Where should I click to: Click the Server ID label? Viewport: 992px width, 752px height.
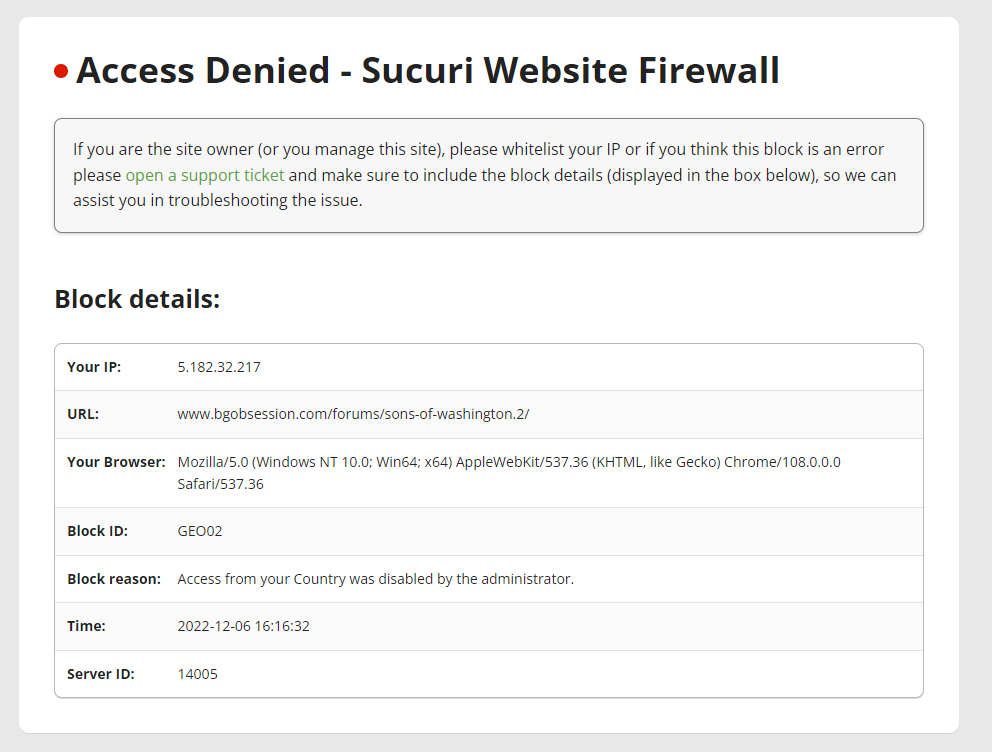pos(101,674)
